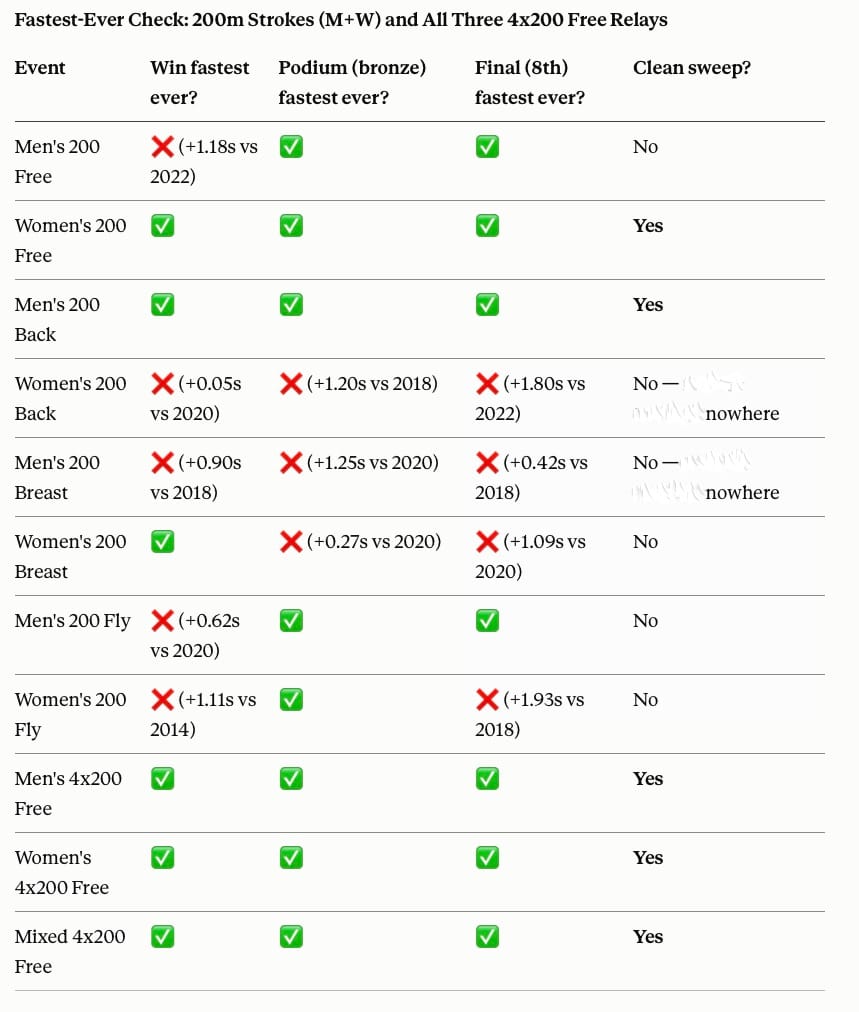The width and height of the screenshot is (859, 1012).
Task: Click the green check in Men's 200 Back podium column
Action: [291, 305]
